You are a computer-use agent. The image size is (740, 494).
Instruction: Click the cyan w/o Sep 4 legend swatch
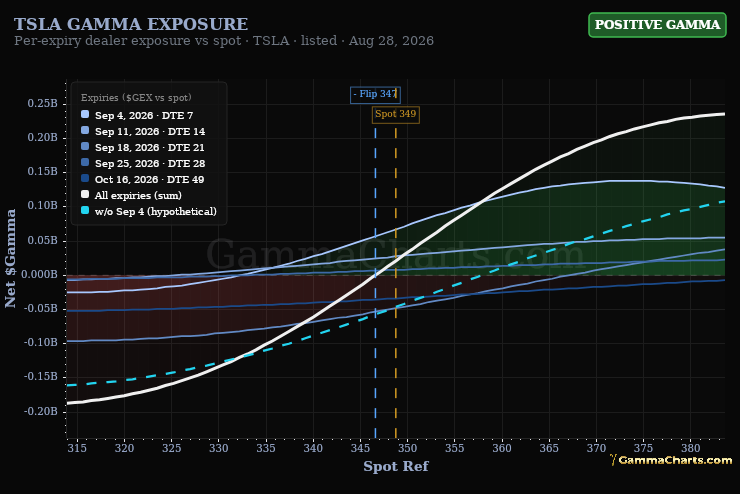[x=85, y=210]
